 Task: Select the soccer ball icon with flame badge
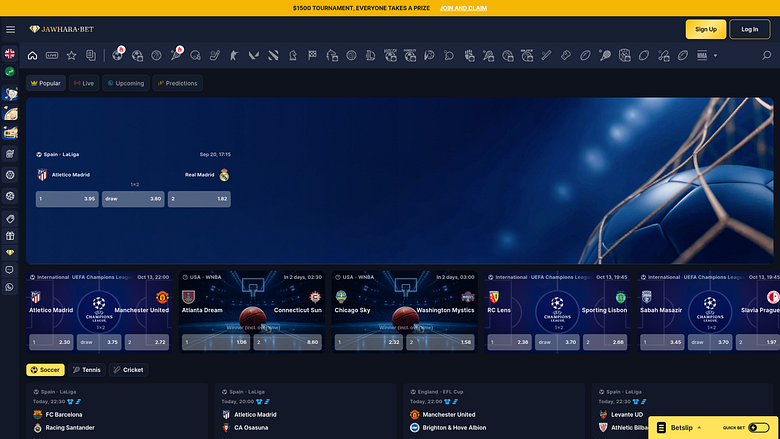click(x=118, y=54)
